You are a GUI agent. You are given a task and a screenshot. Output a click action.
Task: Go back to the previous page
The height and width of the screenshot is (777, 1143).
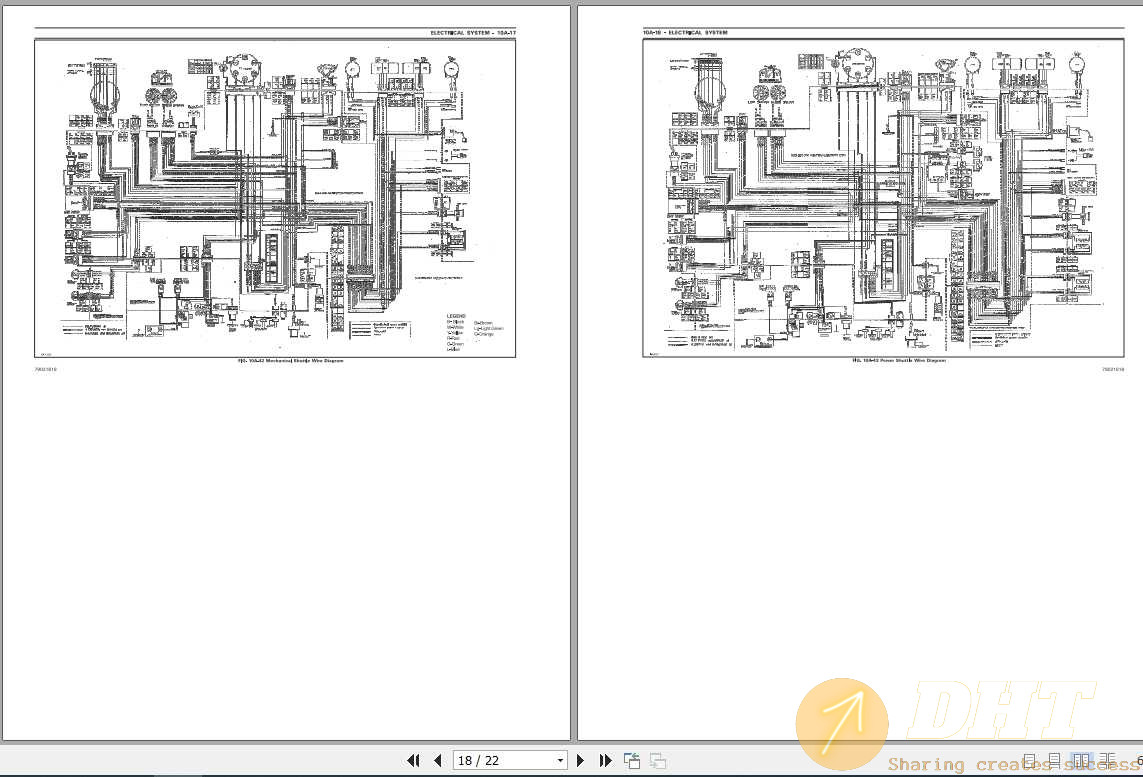point(437,760)
